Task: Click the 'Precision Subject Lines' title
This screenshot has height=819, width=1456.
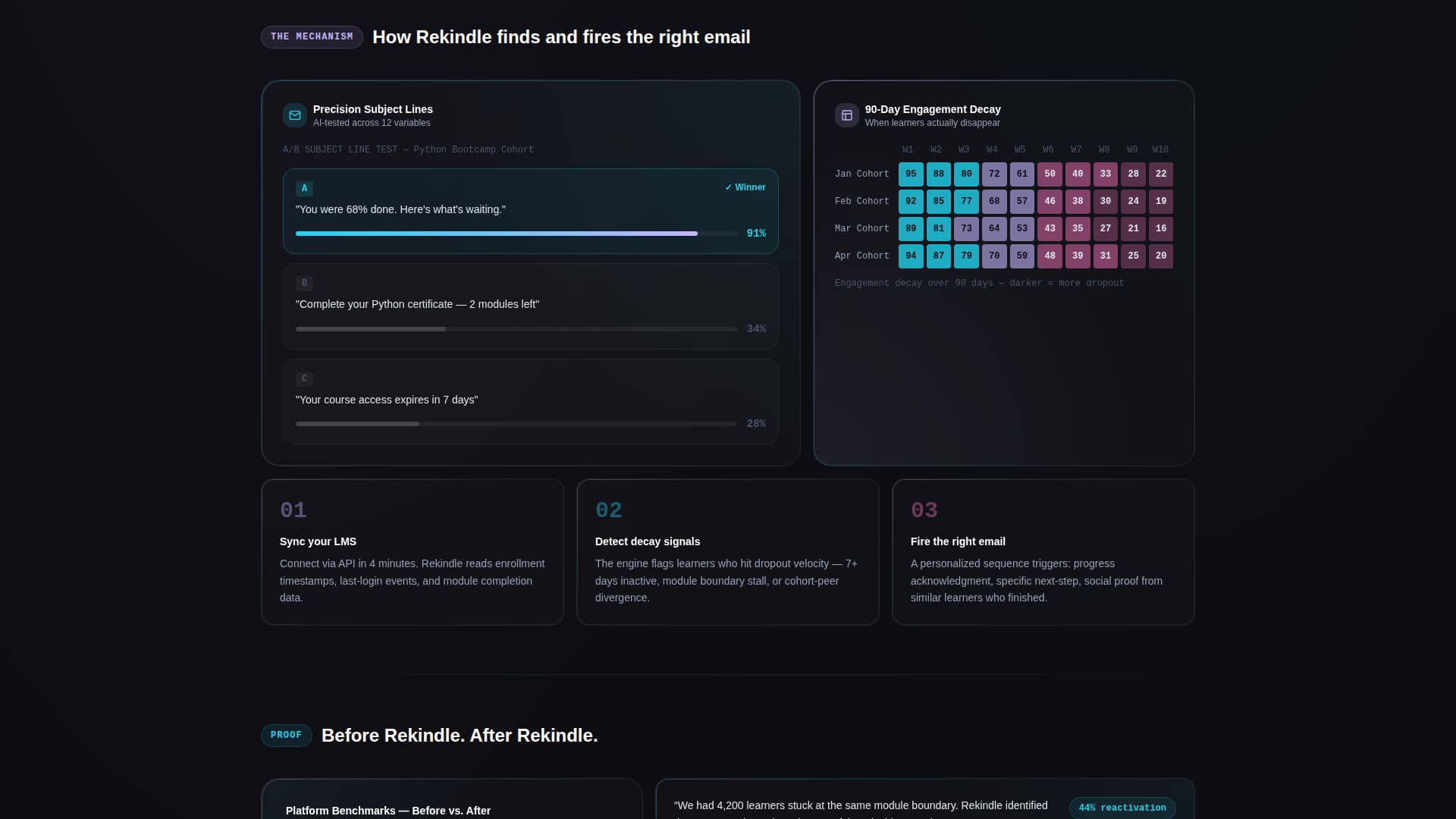Action: coord(373,109)
